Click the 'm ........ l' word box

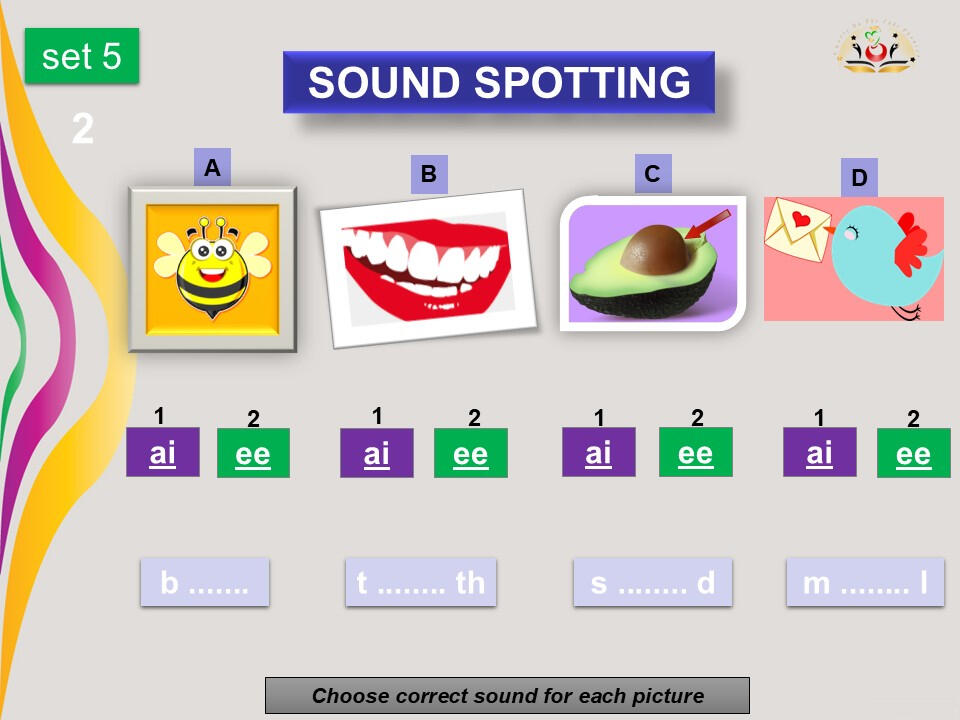(x=865, y=582)
